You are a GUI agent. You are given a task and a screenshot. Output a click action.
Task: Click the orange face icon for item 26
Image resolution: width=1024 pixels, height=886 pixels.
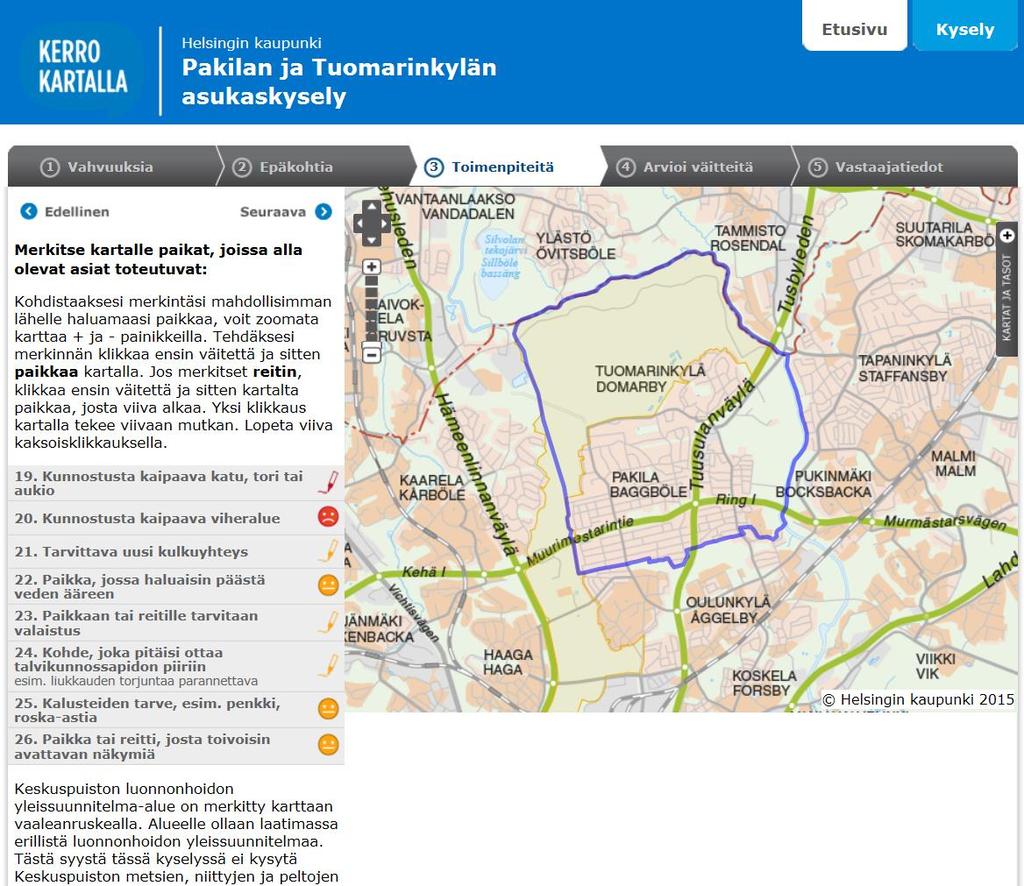point(328,744)
